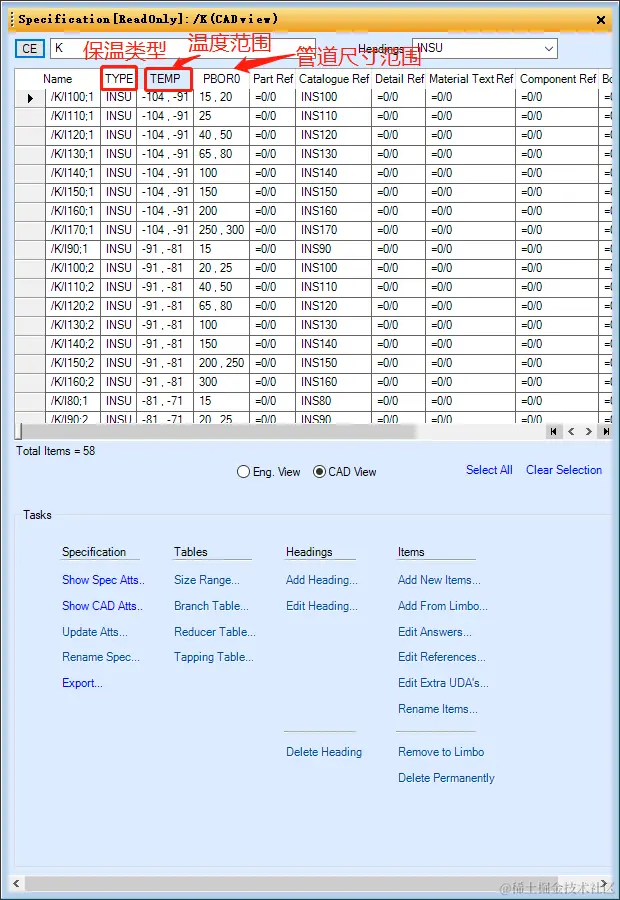Screen dimensions: 620x900
Task: Click the CE button
Action: pos(29,48)
